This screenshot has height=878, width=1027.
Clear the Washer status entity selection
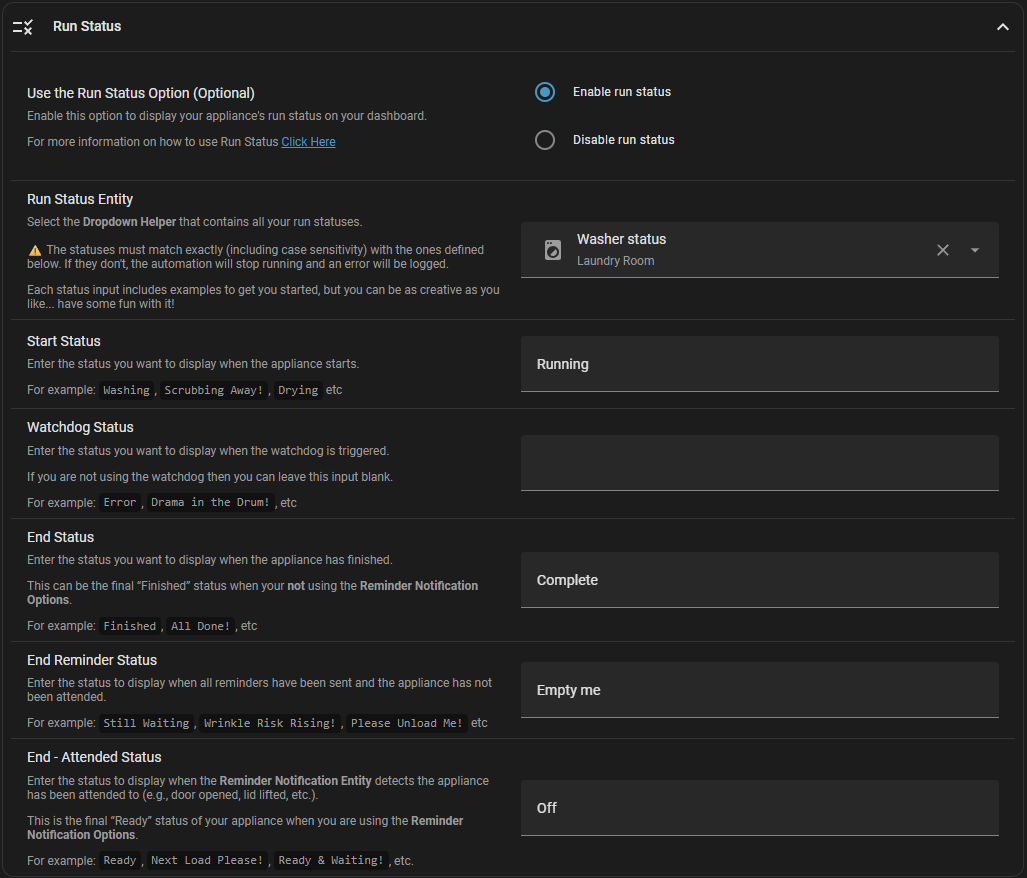click(x=942, y=250)
